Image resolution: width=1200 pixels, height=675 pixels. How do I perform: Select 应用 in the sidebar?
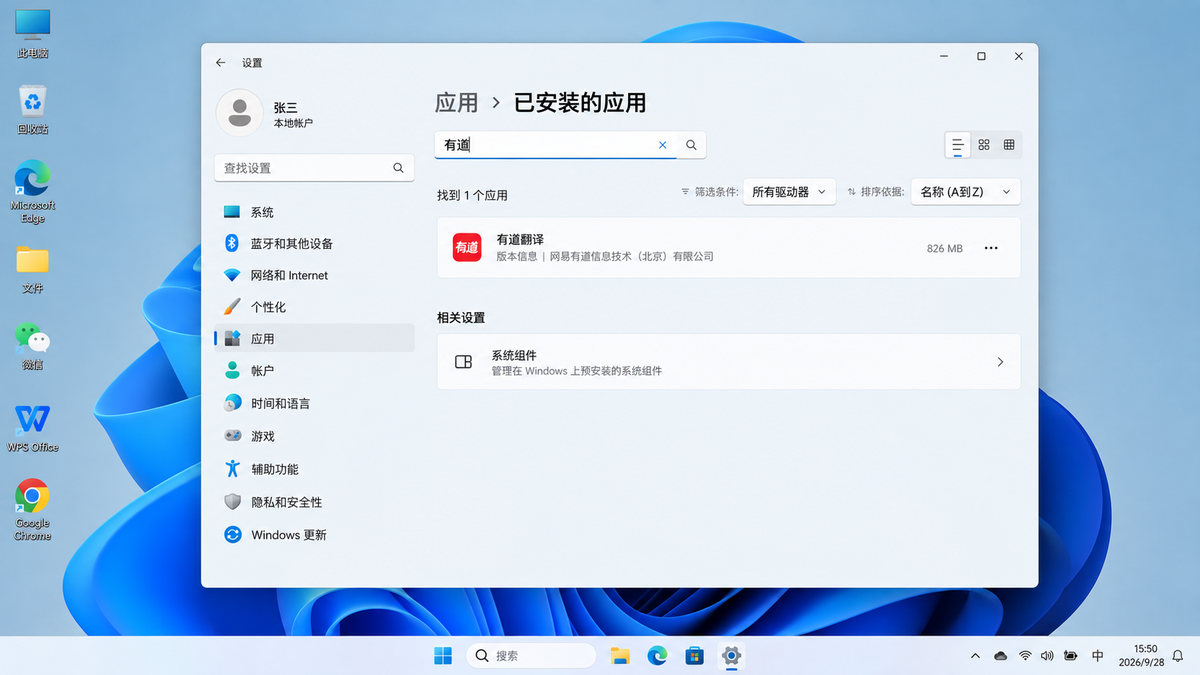(314, 339)
